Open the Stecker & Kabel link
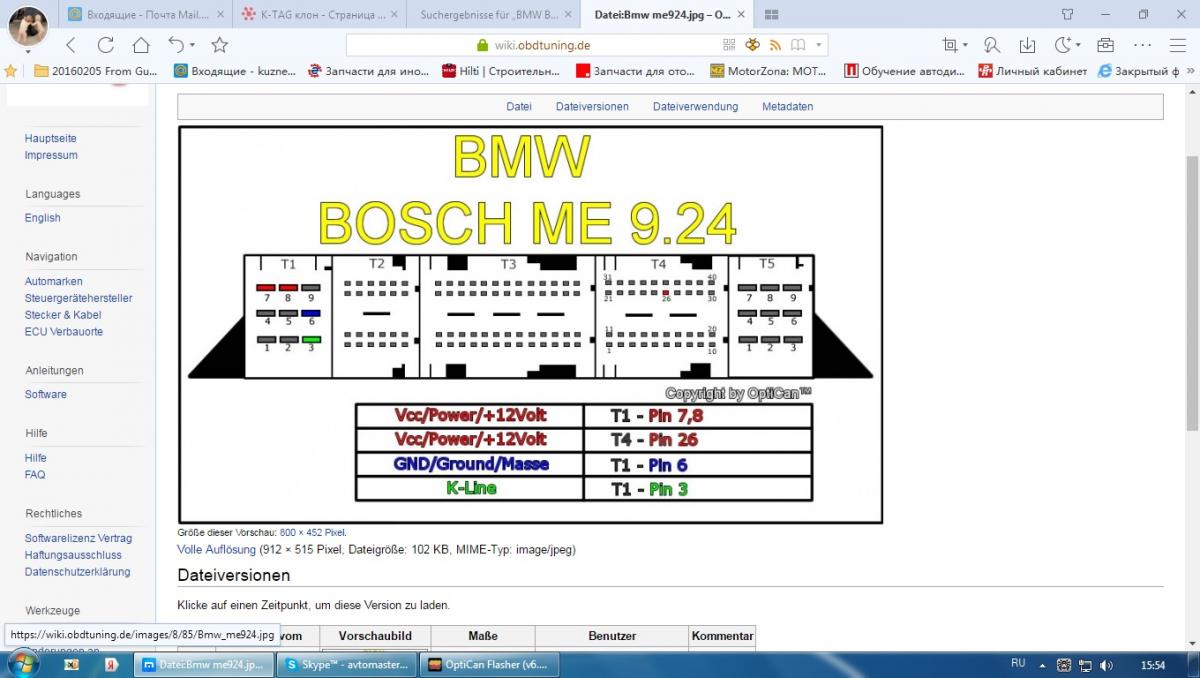1200x678 pixels. (63, 315)
